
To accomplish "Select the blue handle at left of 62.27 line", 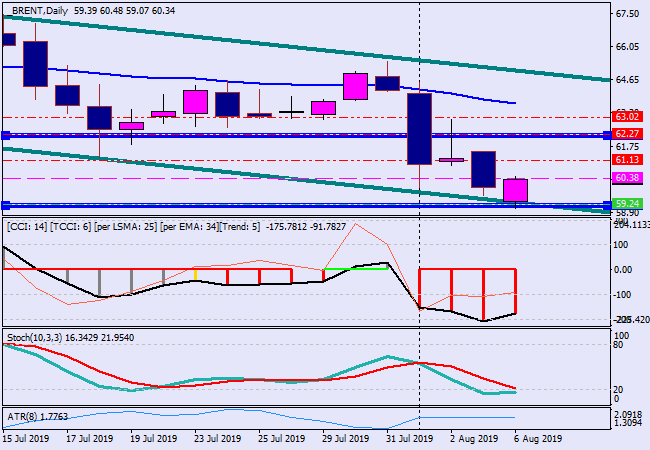I will (x=5, y=134).
